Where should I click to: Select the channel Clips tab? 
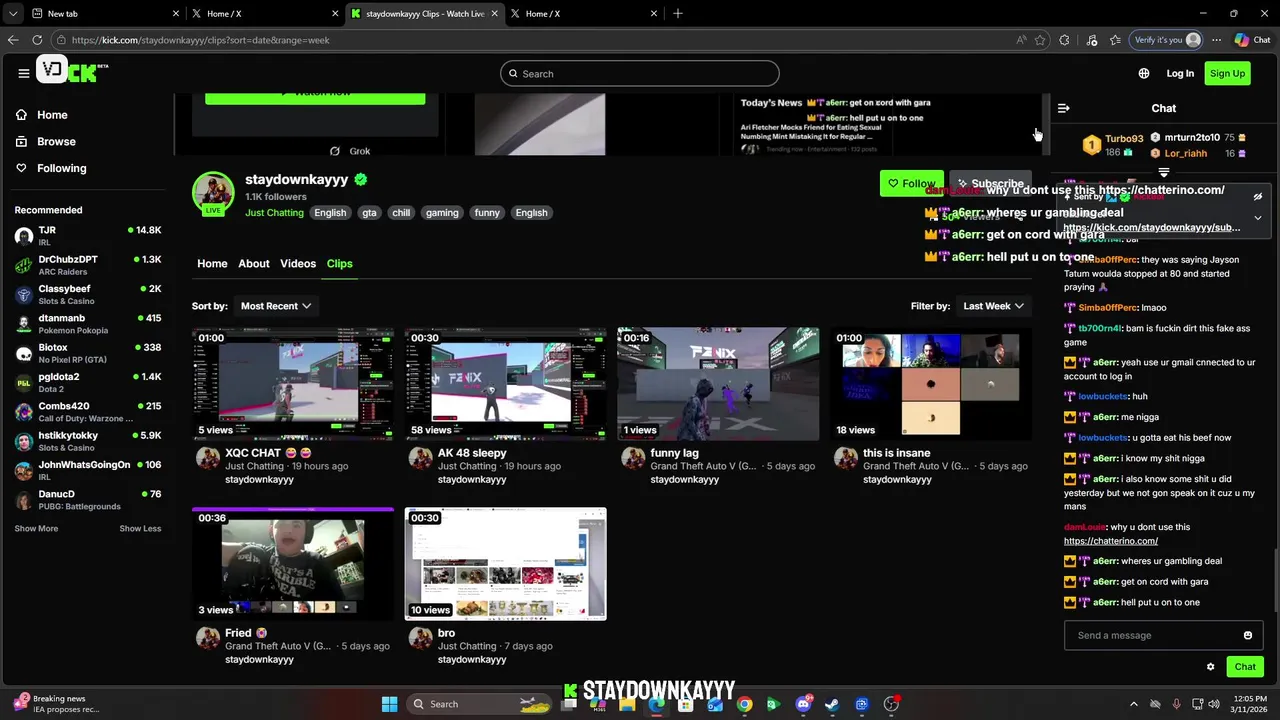340,263
